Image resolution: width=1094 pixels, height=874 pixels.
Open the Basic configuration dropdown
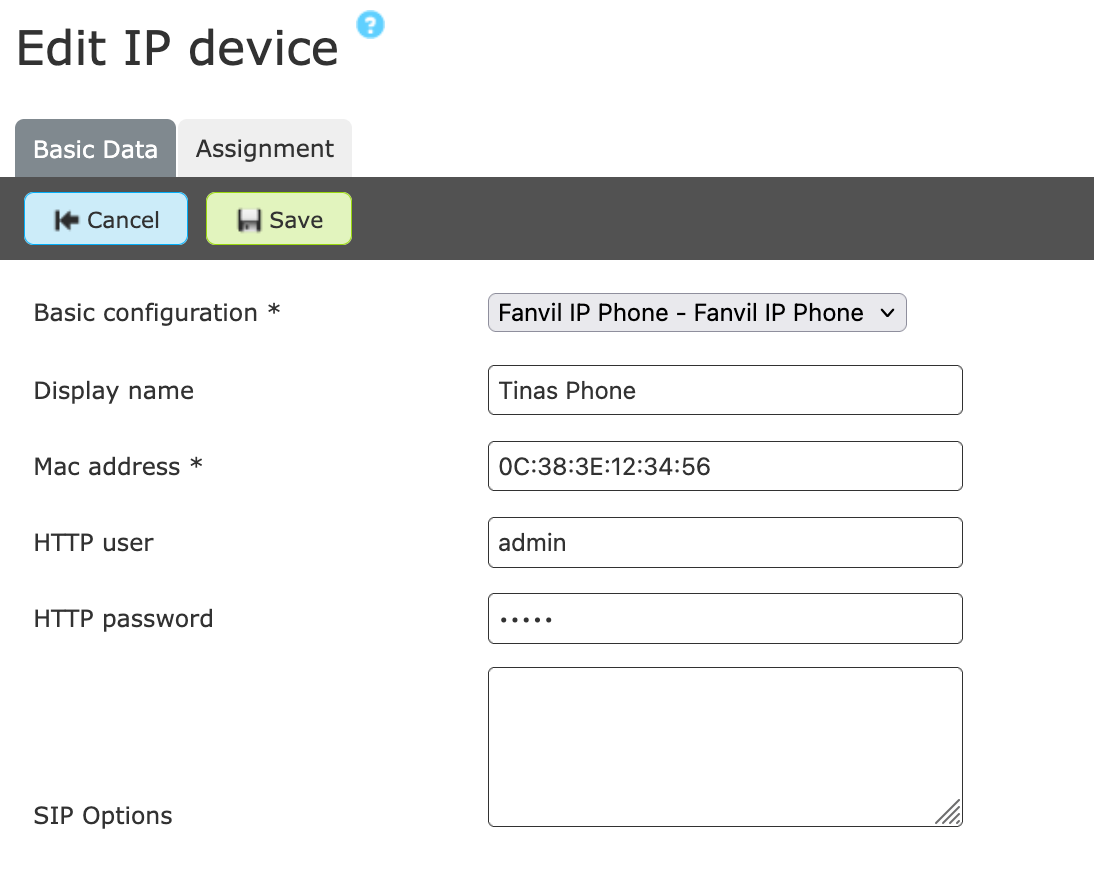pyautogui.click(x=697, y=312)
